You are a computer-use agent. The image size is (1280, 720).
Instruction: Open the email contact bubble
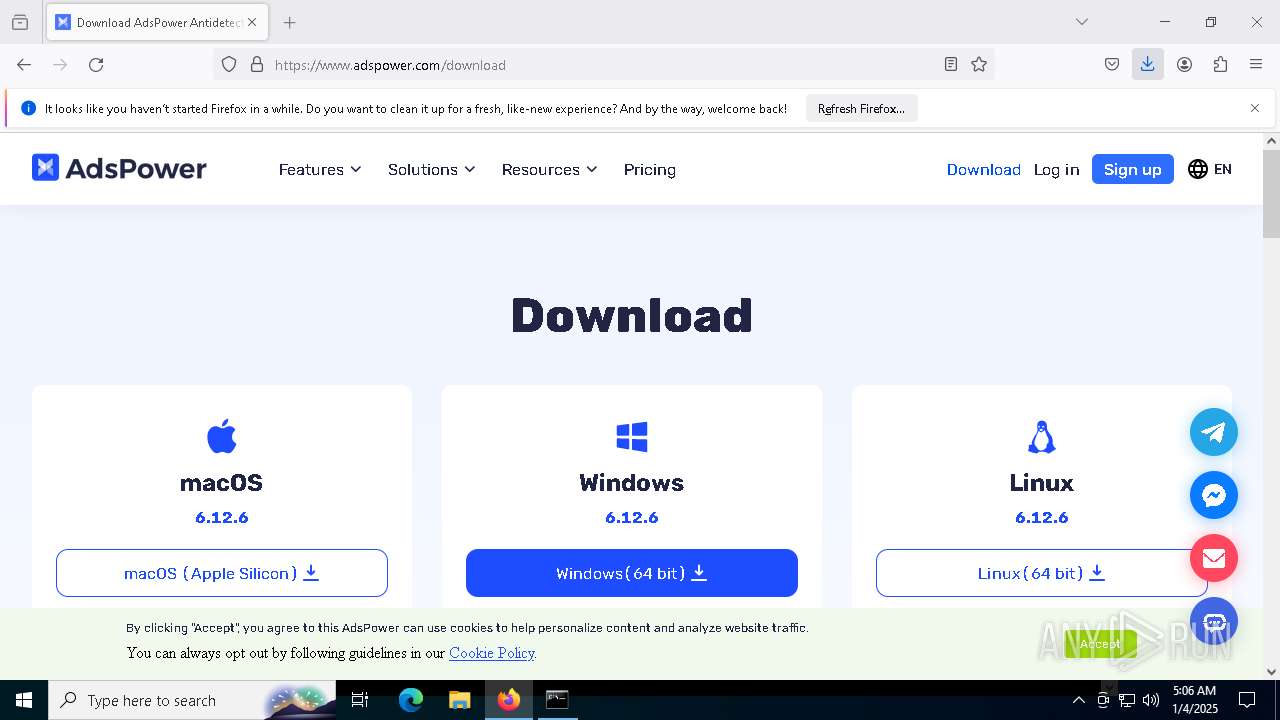[x=1214, y=558]
